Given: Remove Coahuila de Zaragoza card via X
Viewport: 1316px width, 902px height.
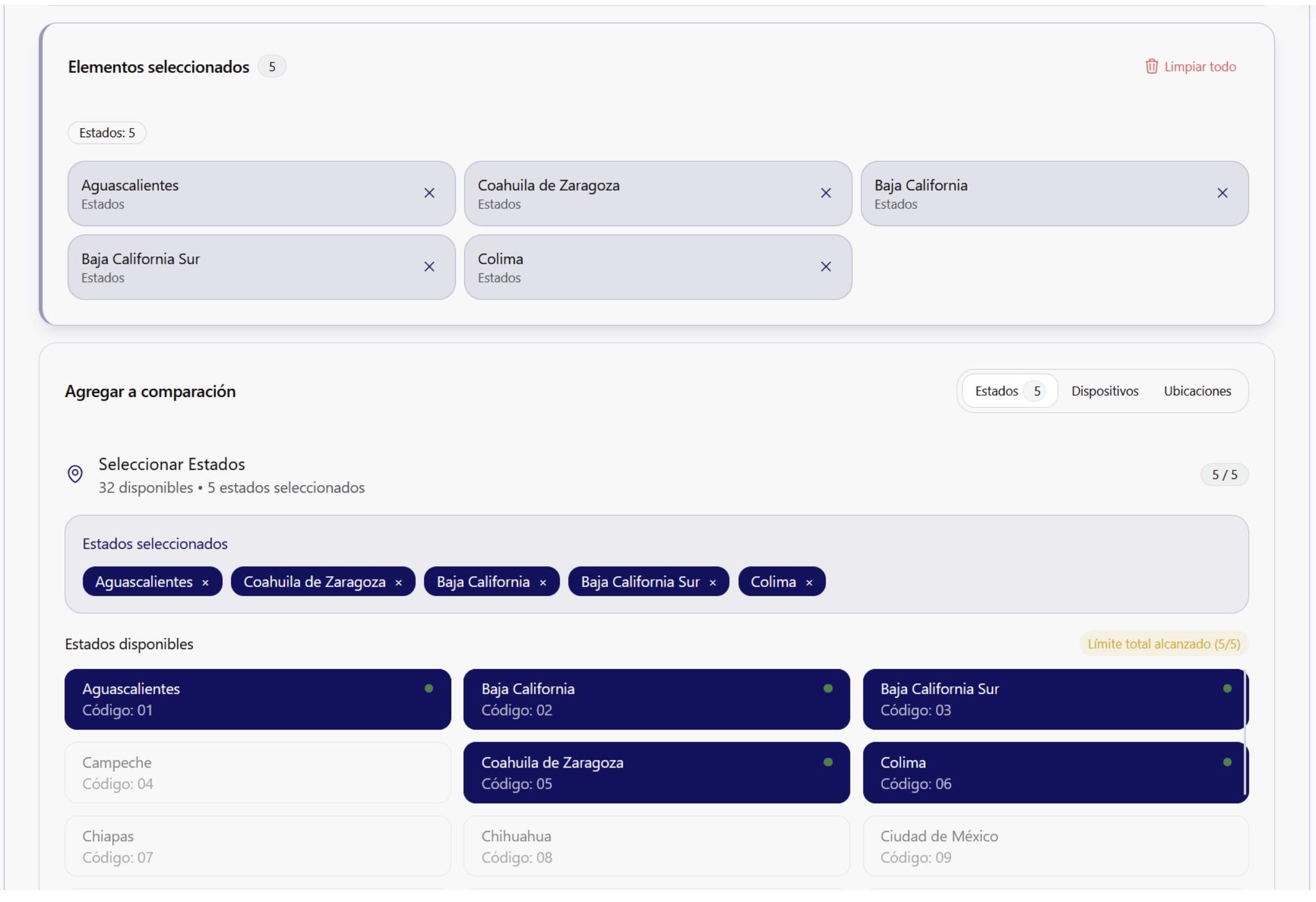Looking at the screenshot, I should tap(825, 193).
